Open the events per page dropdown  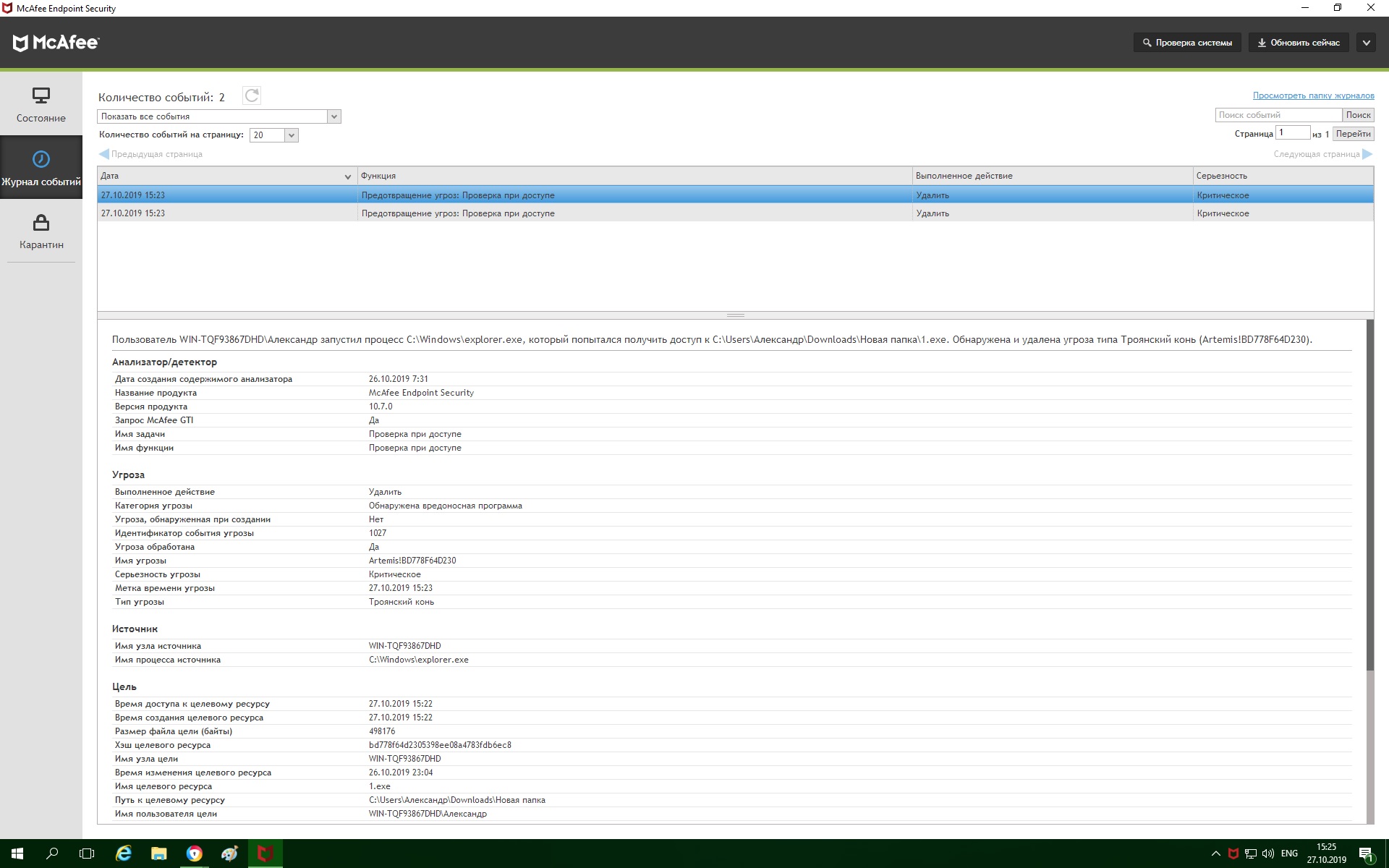point(291,135)
